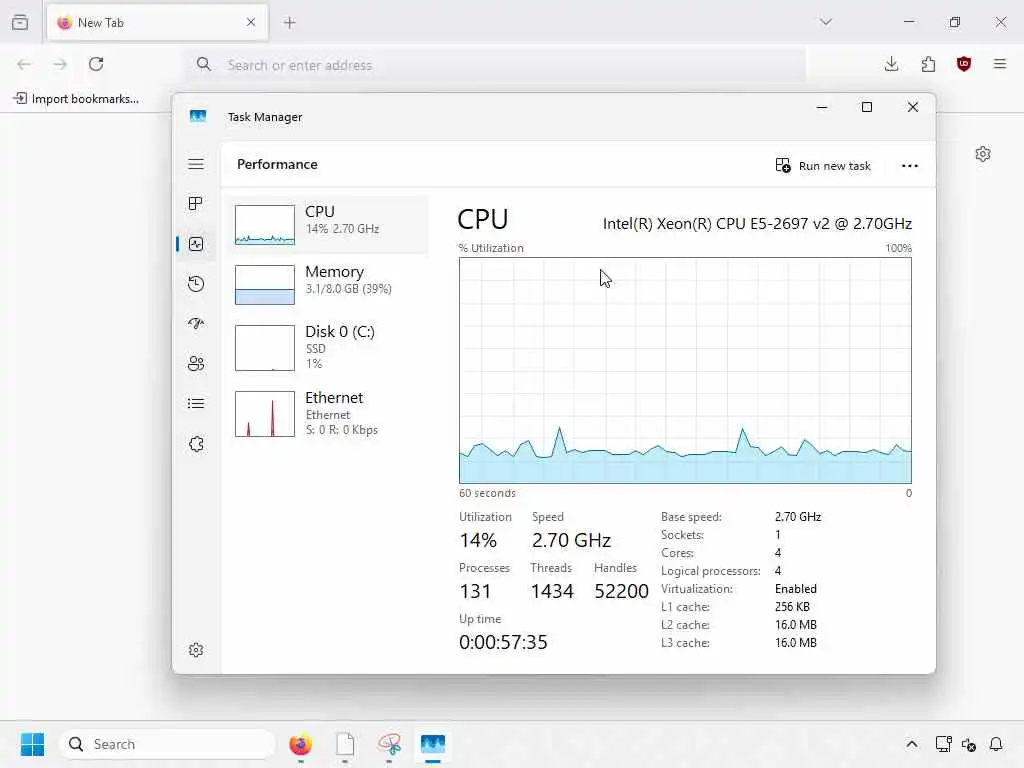1024x768 pixels.
Task: Open Firefox Downloads panel
Action: click(891, 64)
